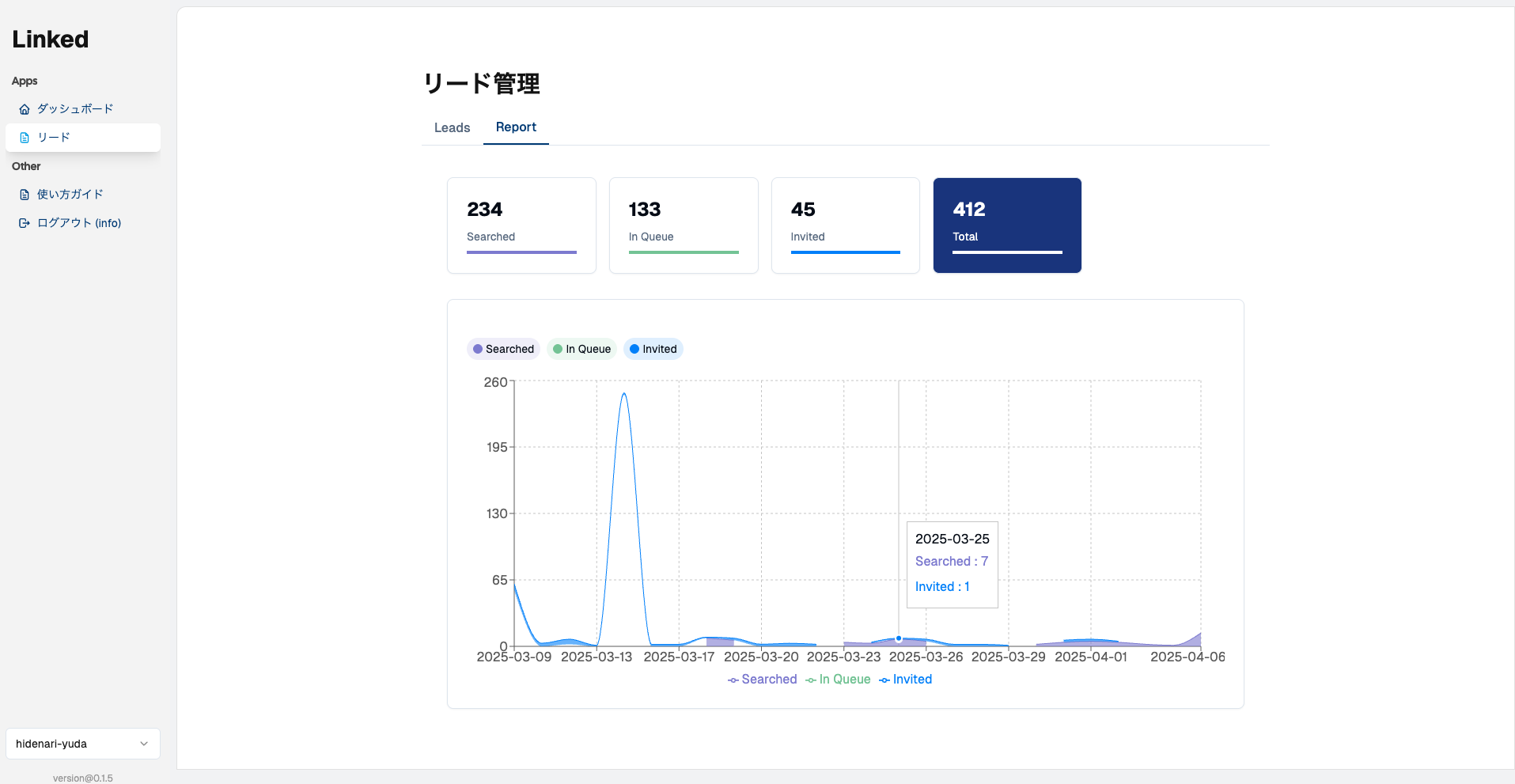Screen dimensions: 1515x784
Task: Select the dark 412 Total stat card
Action: click(x=1007, y=225)
